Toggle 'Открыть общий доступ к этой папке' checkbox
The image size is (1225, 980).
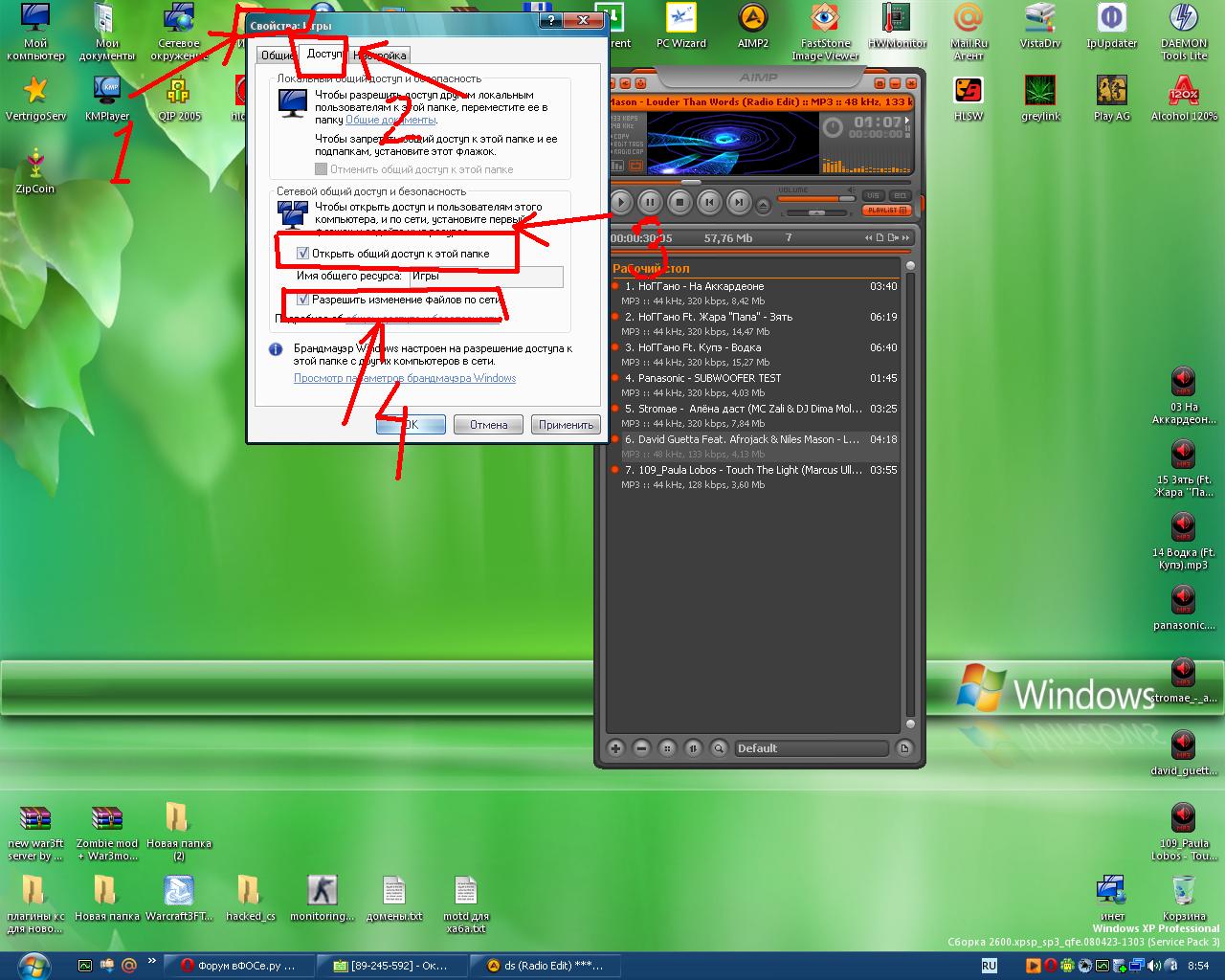303,254
